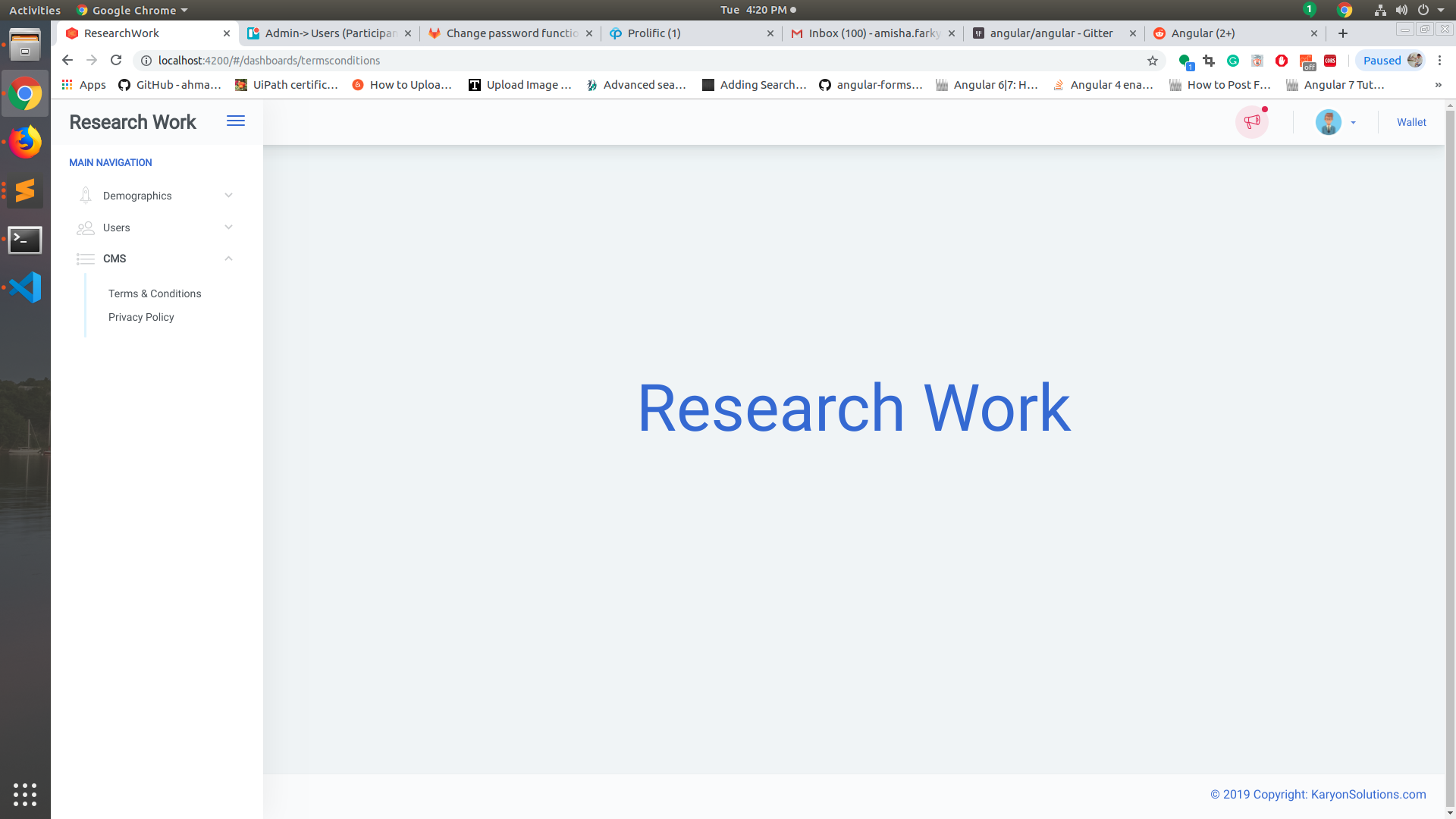Open Privacy Policy page
This screenshot has height=819, width=1456.
click(141, 317)
